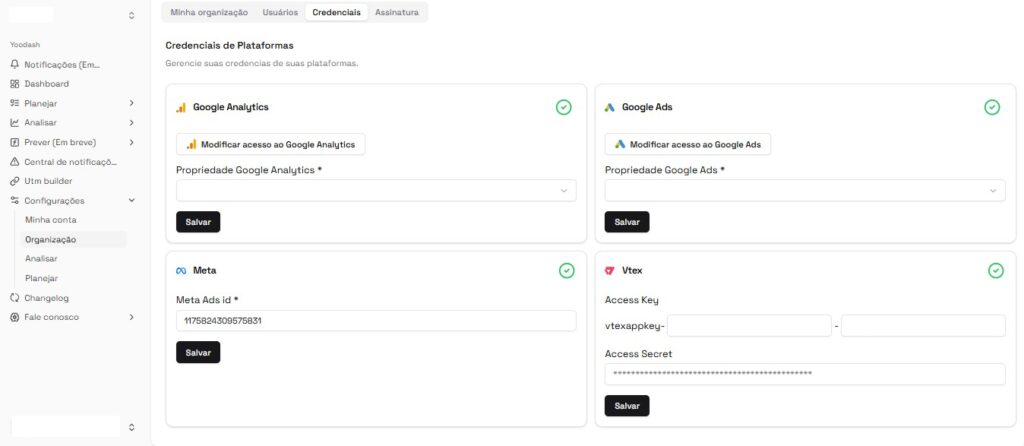Screen dimensions: 1024x446
Task: Select Organização under Configurações
Action: point(73,240)
